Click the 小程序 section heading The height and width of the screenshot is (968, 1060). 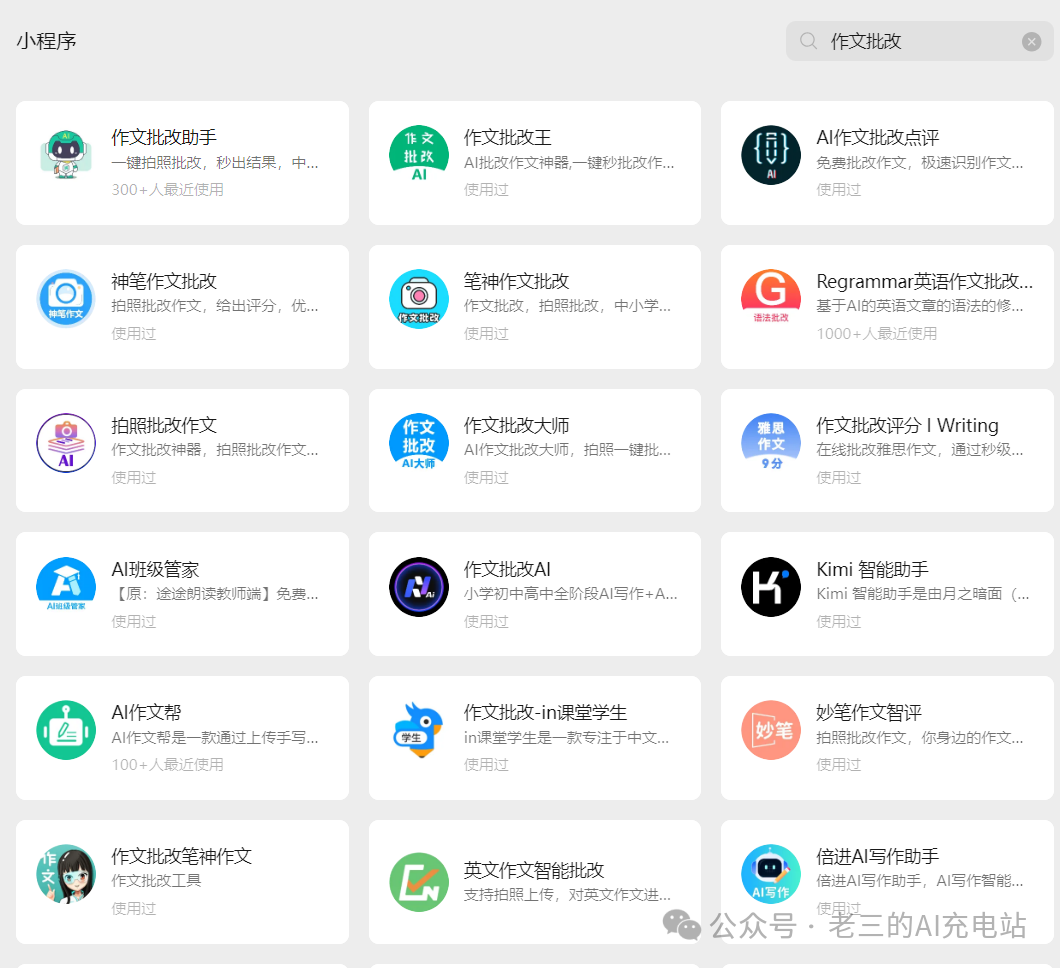47,41
